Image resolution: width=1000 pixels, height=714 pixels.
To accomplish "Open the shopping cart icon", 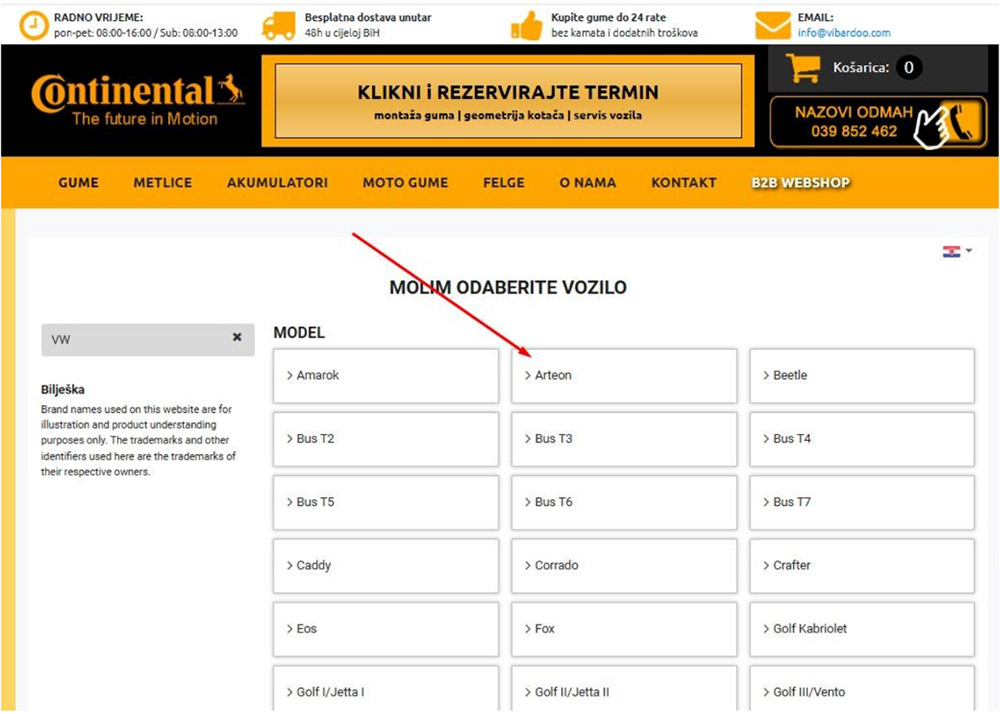I will (x=802, y=67).
